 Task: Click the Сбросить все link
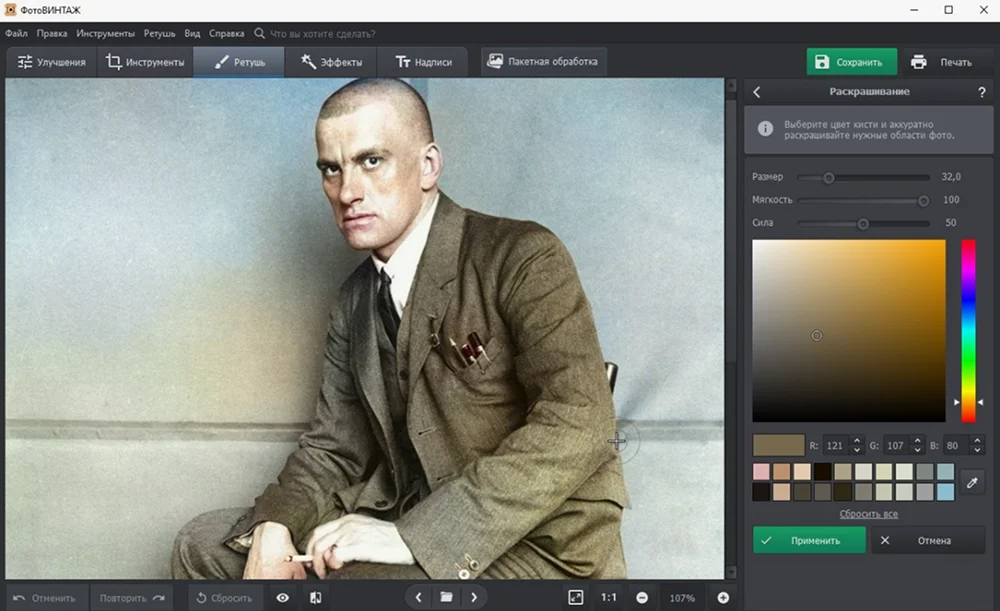[x=868, y=514]
